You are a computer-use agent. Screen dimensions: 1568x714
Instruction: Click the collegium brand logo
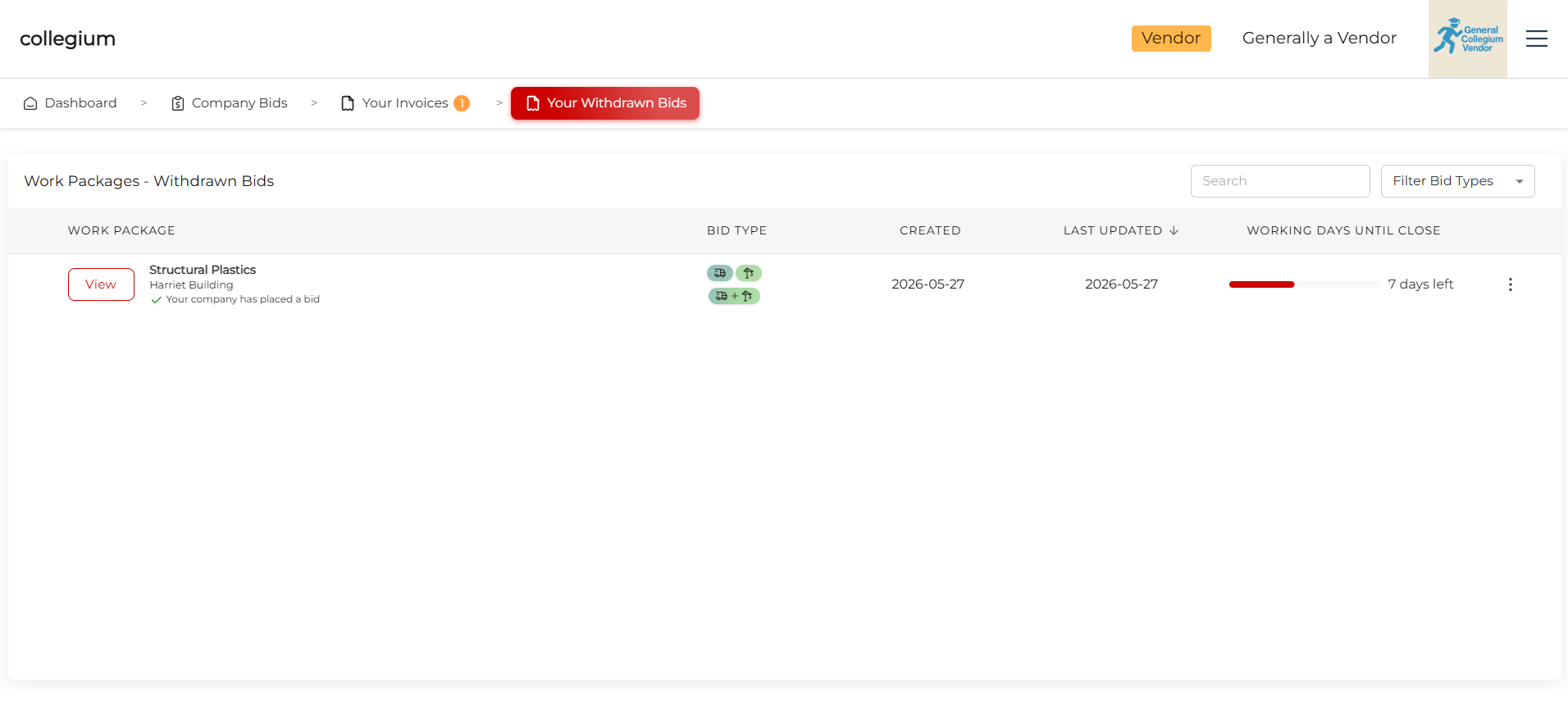click(x=67, y=39)
